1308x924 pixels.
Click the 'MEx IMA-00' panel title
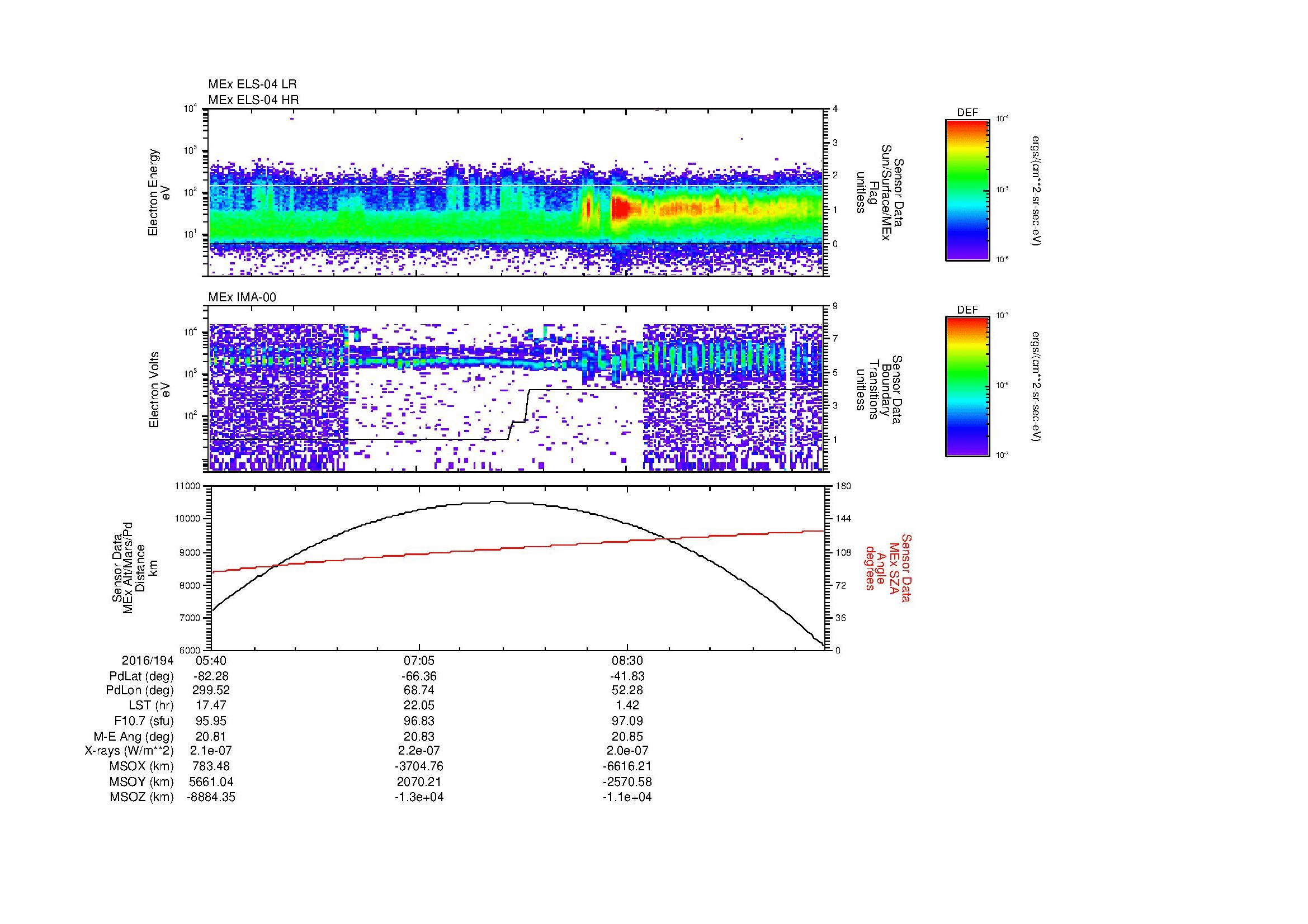(x=242, y=297)
